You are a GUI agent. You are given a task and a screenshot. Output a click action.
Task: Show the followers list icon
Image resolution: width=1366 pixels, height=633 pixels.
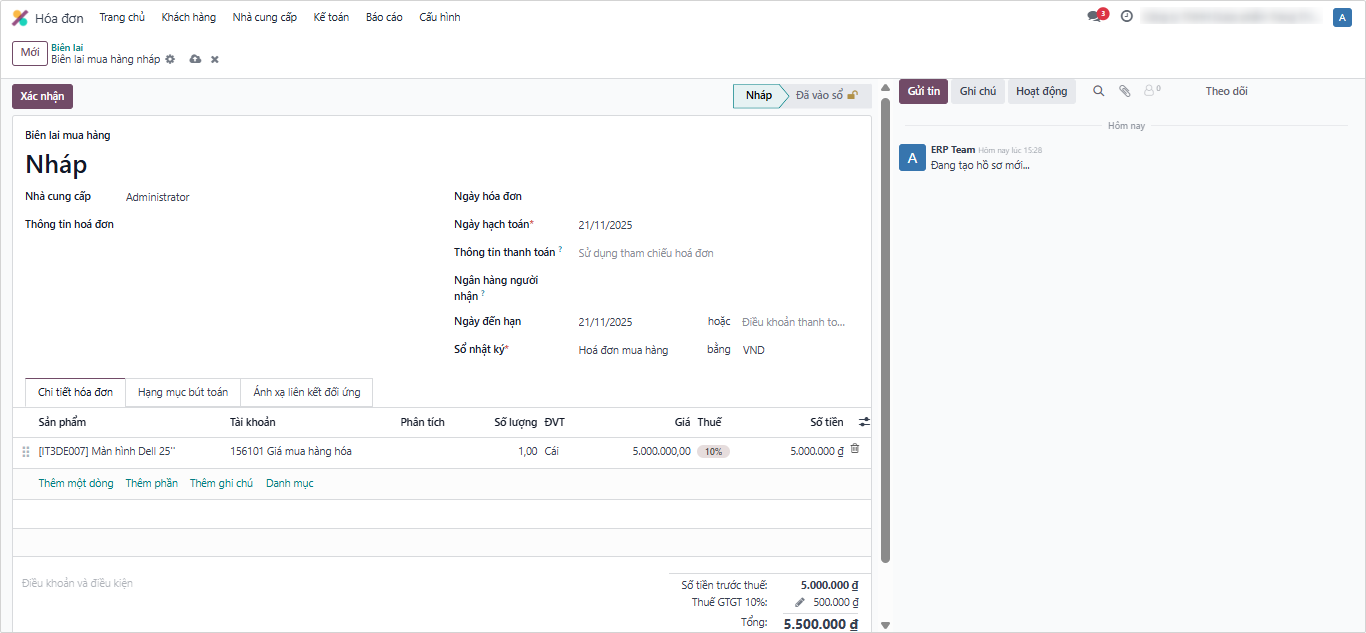coord(1151,91)
